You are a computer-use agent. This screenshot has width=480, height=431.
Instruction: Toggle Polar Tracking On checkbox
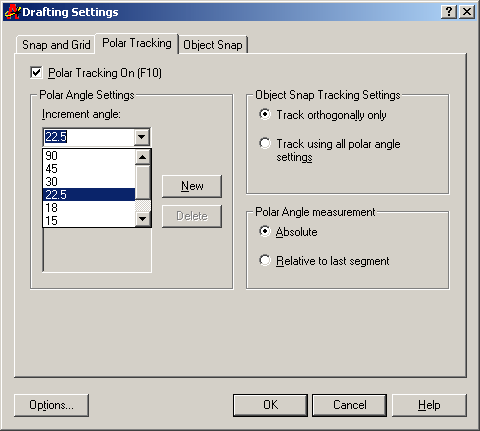pyautogui.click(x=36, y=72)
